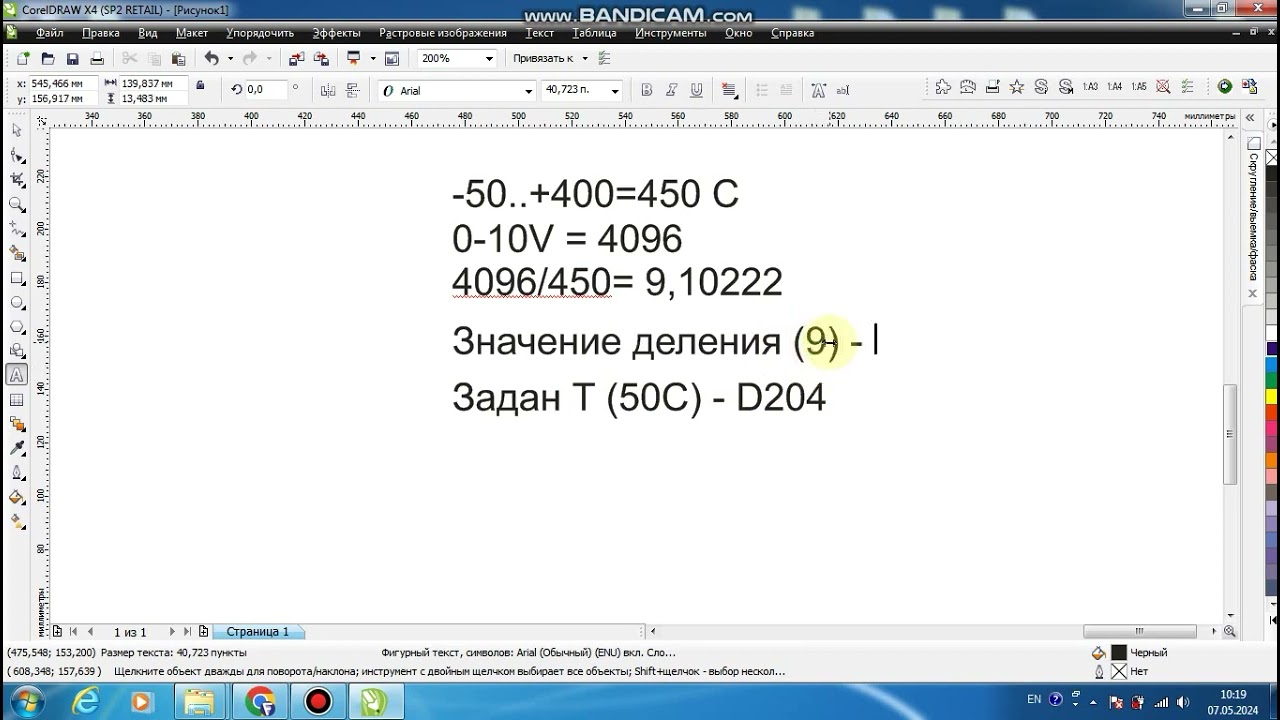Select the Text tool

16,376
